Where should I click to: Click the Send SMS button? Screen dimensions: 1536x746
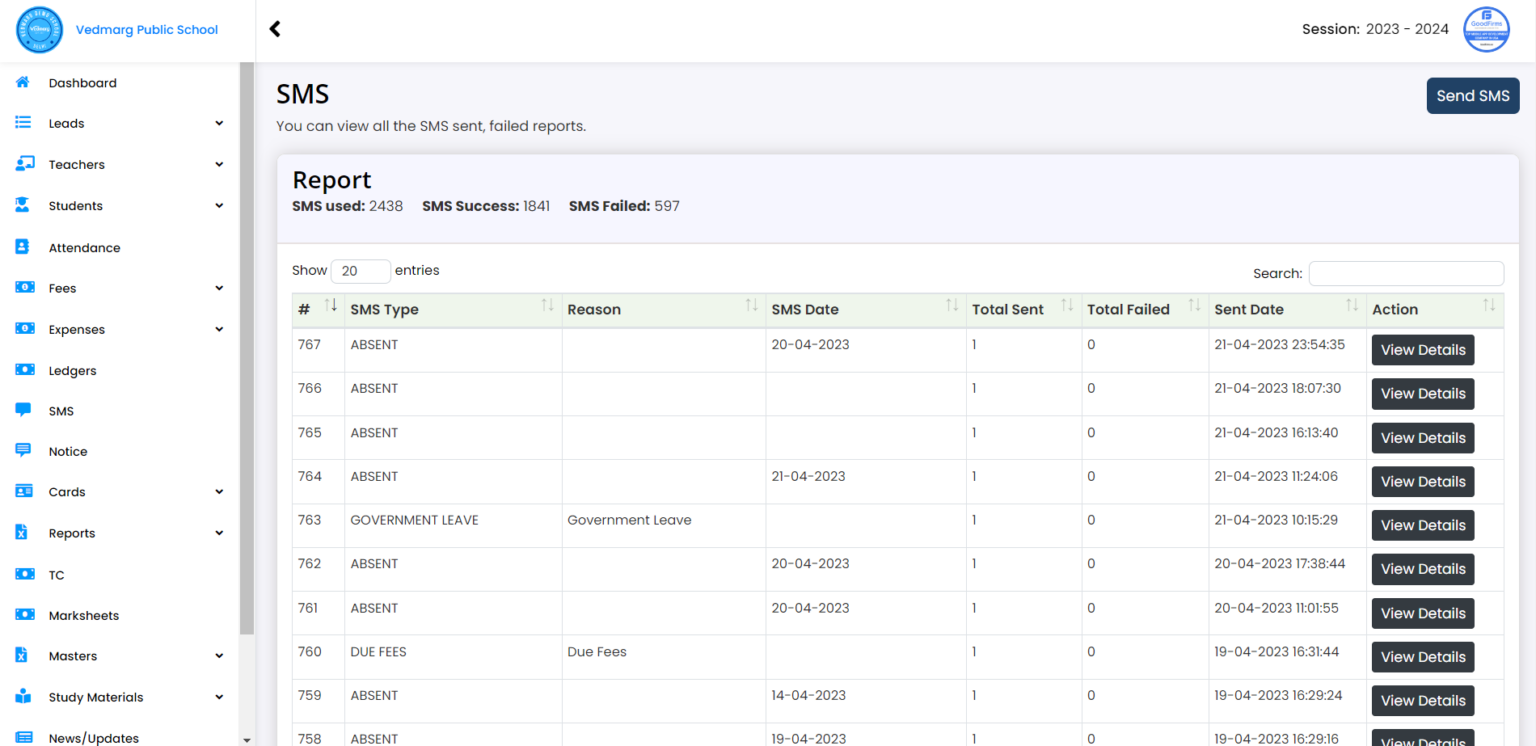click(x=1473, y=95)
